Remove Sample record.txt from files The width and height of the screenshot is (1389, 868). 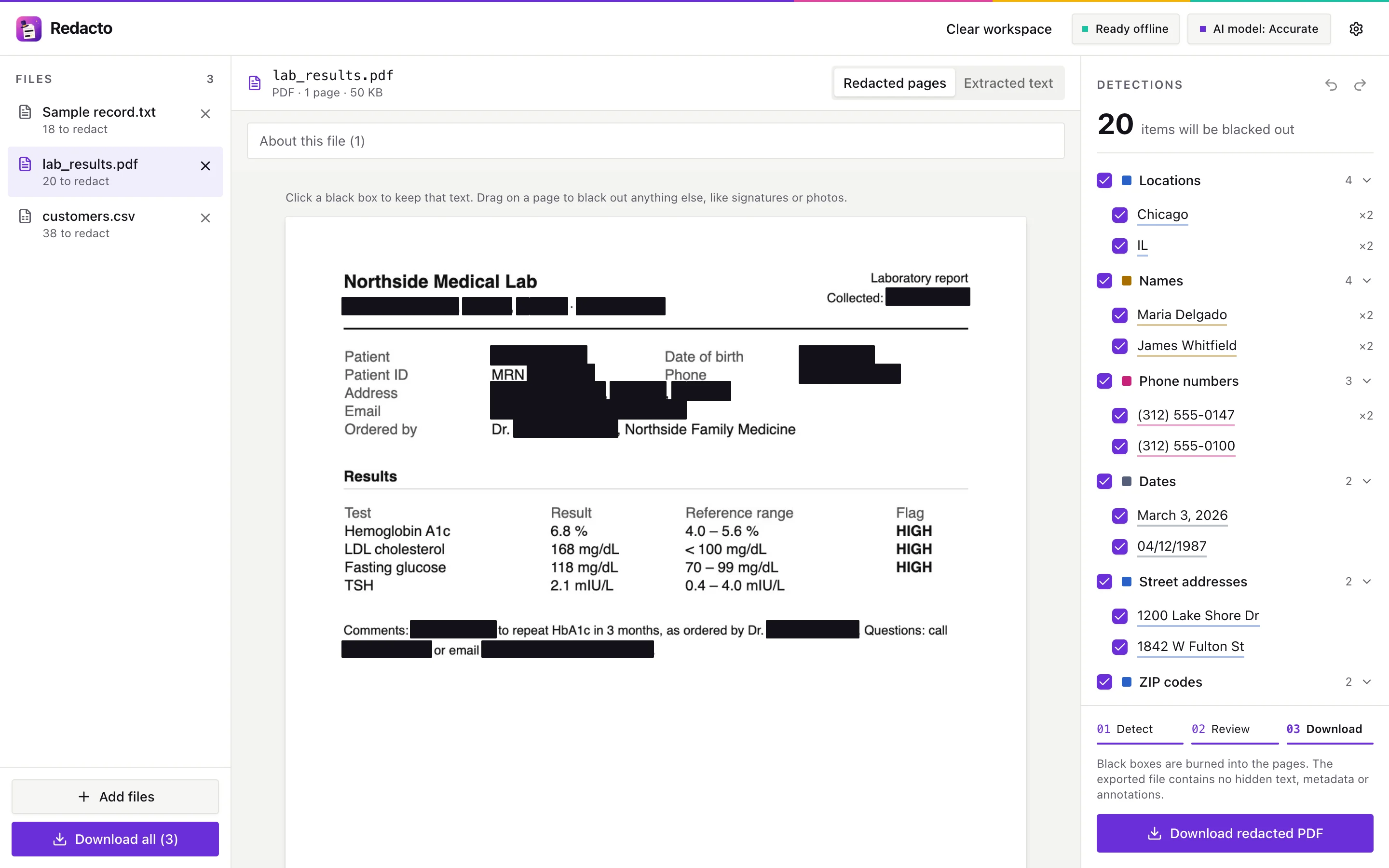(205, 114)
